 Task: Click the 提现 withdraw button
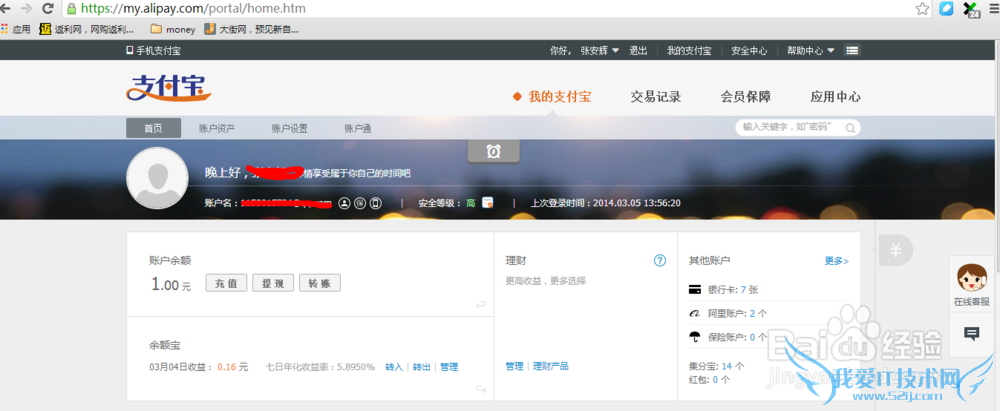click(273, 283)
